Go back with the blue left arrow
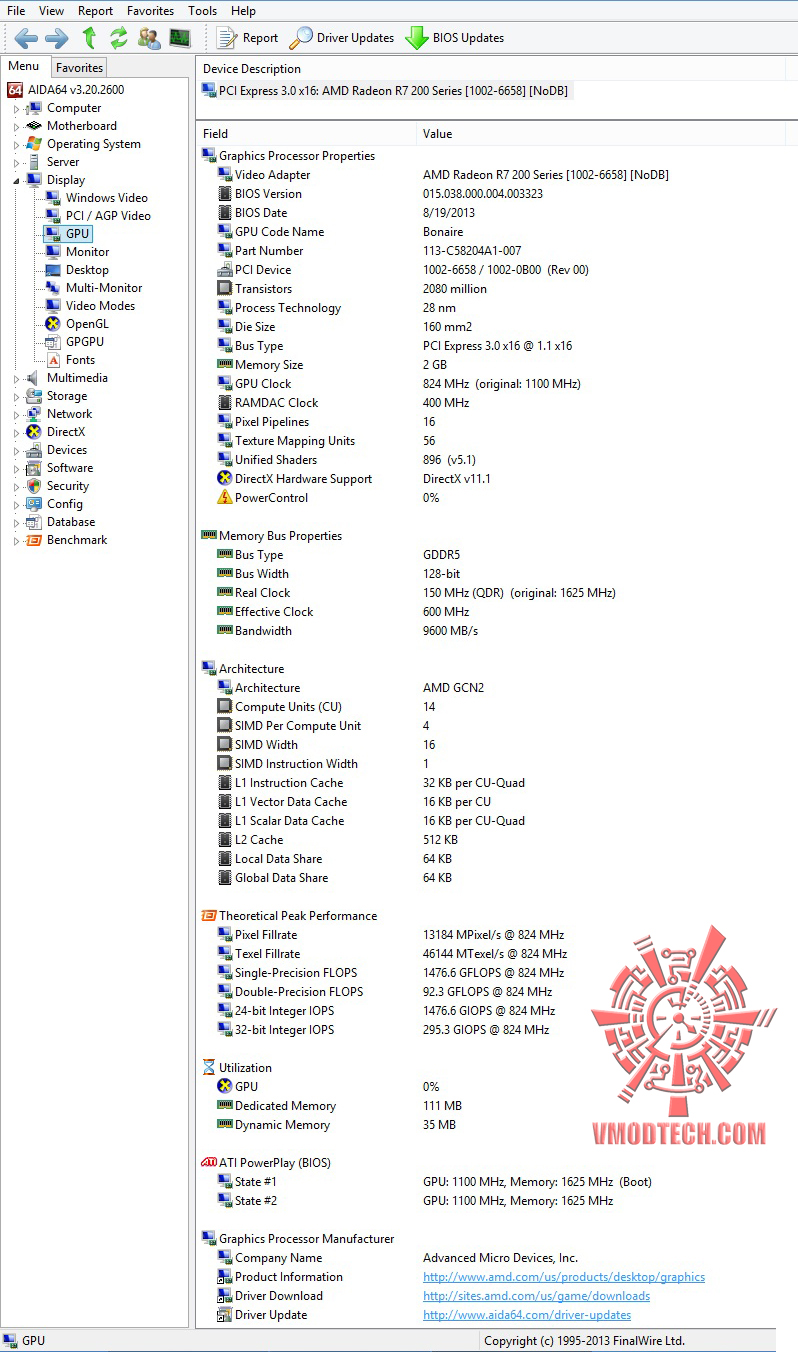This screenshot has width=798, height=1352. point(26,38)
